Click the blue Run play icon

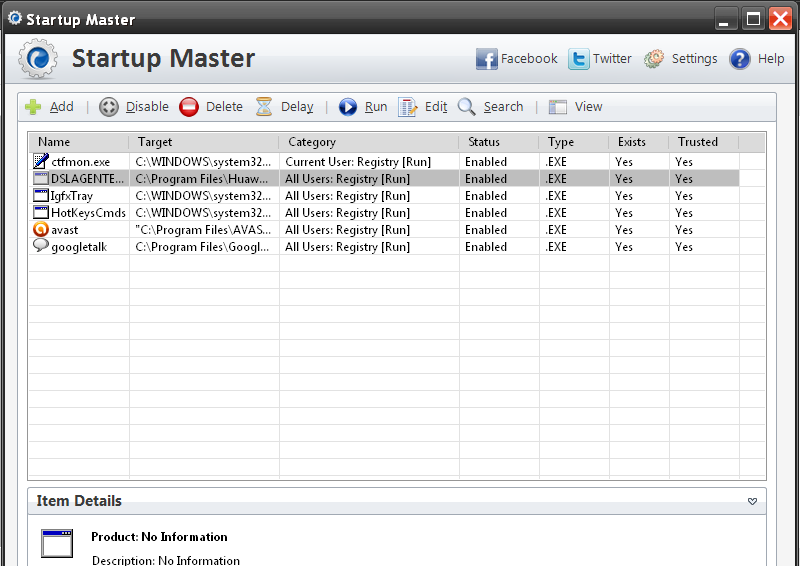348,107
